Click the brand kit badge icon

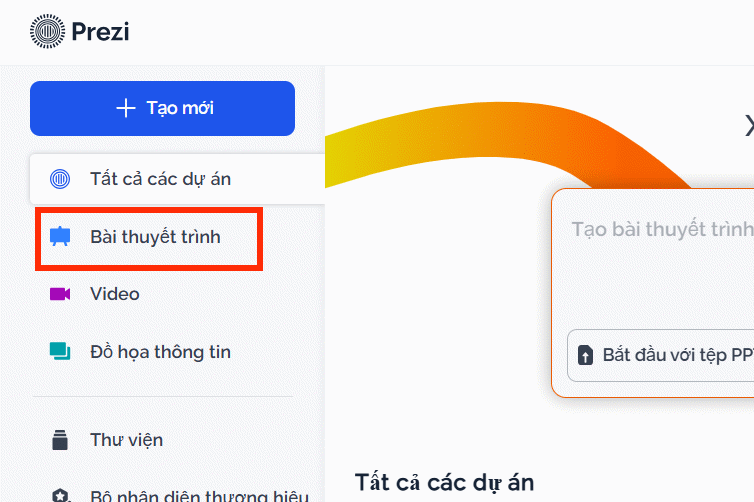point(60,496)
